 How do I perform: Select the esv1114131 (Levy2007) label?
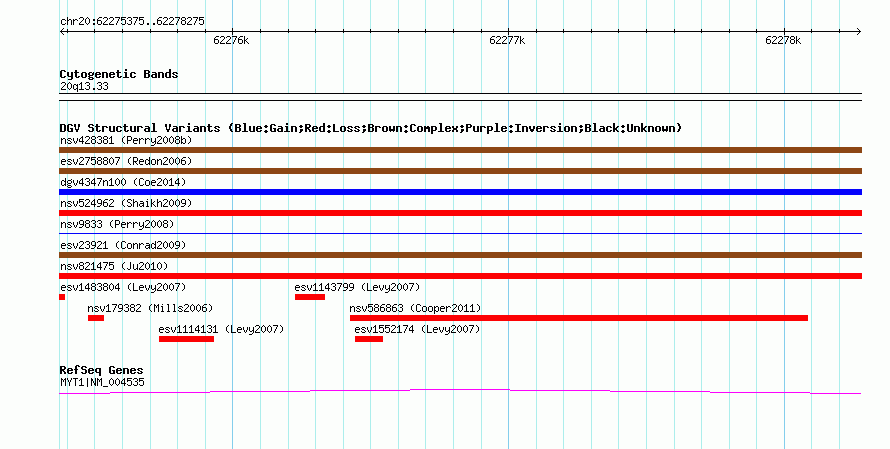coord(221,329)
